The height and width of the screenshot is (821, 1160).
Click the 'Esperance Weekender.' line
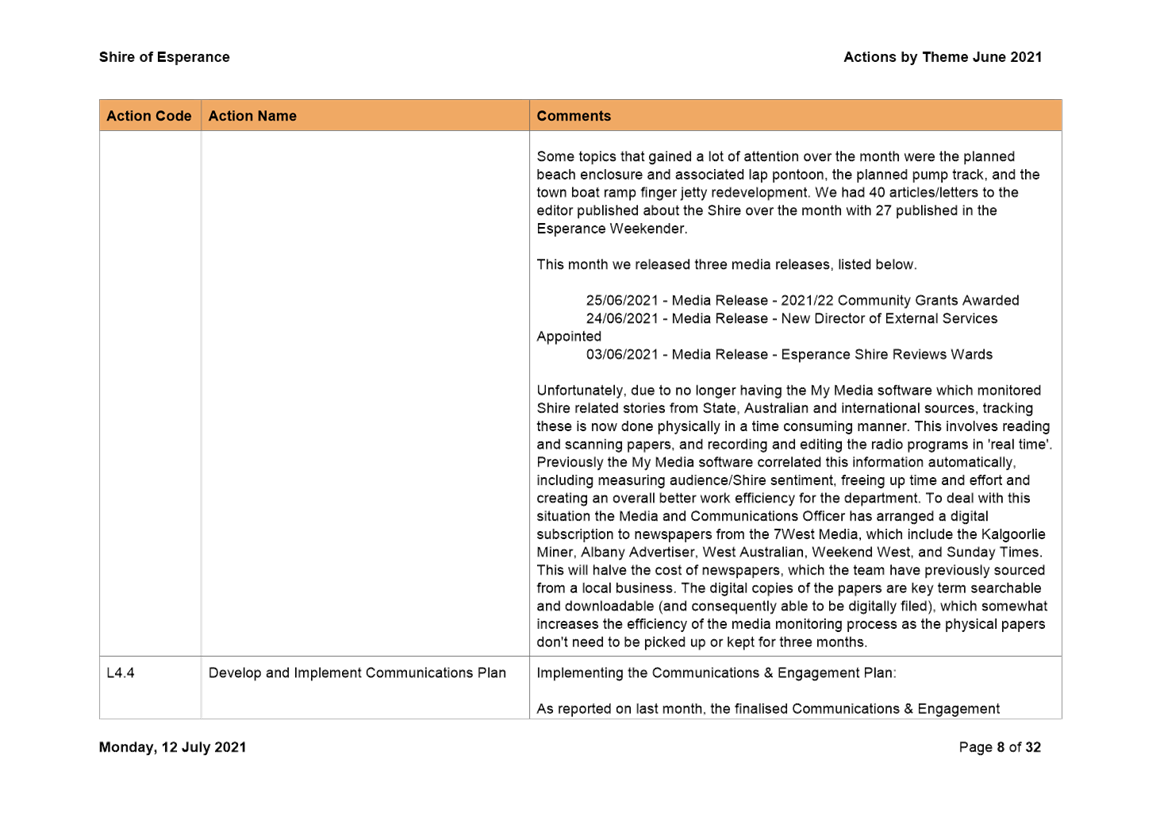tap(612, 229)
